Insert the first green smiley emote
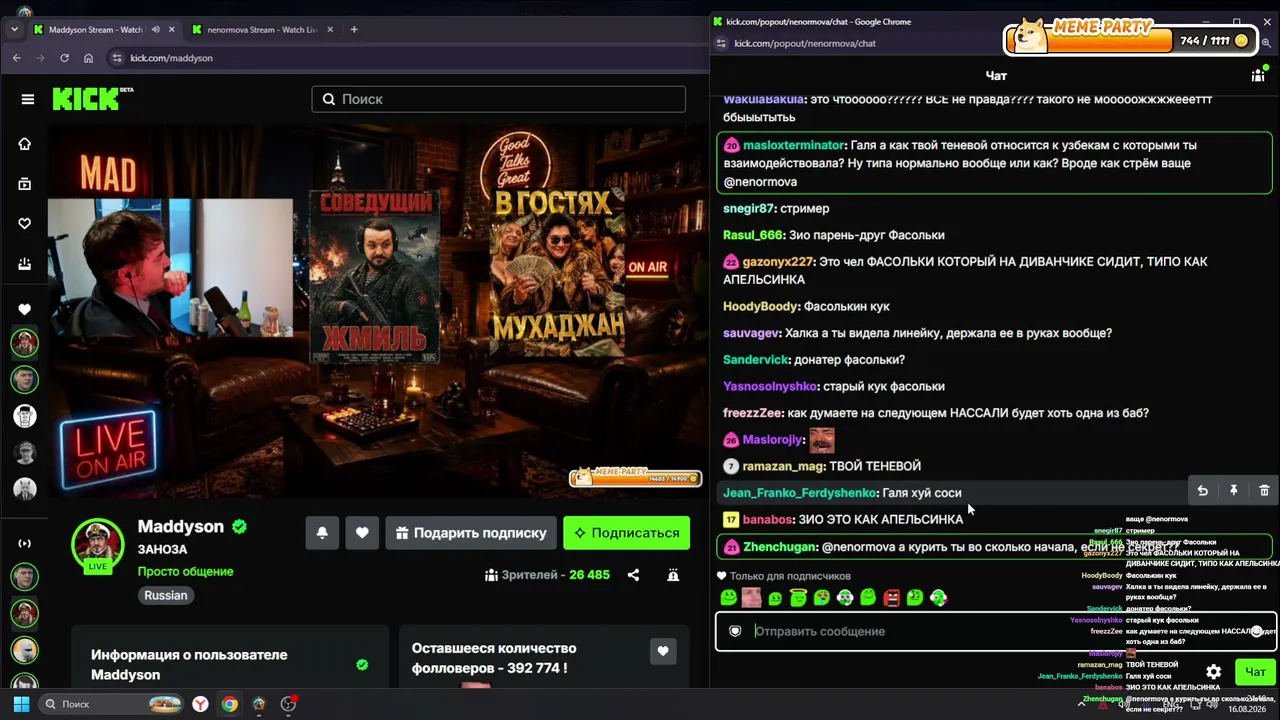Viewport: 1280px width, 720px height. point(729,598)
